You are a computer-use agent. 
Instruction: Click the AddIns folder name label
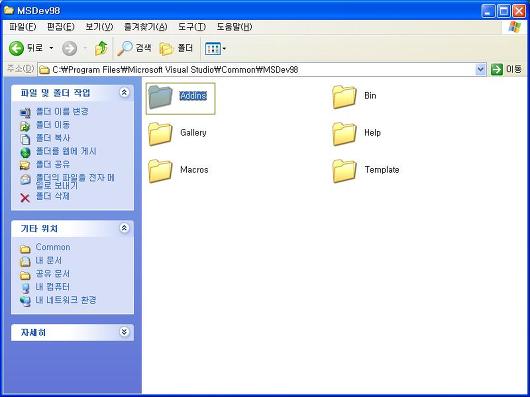click(193, 96)
